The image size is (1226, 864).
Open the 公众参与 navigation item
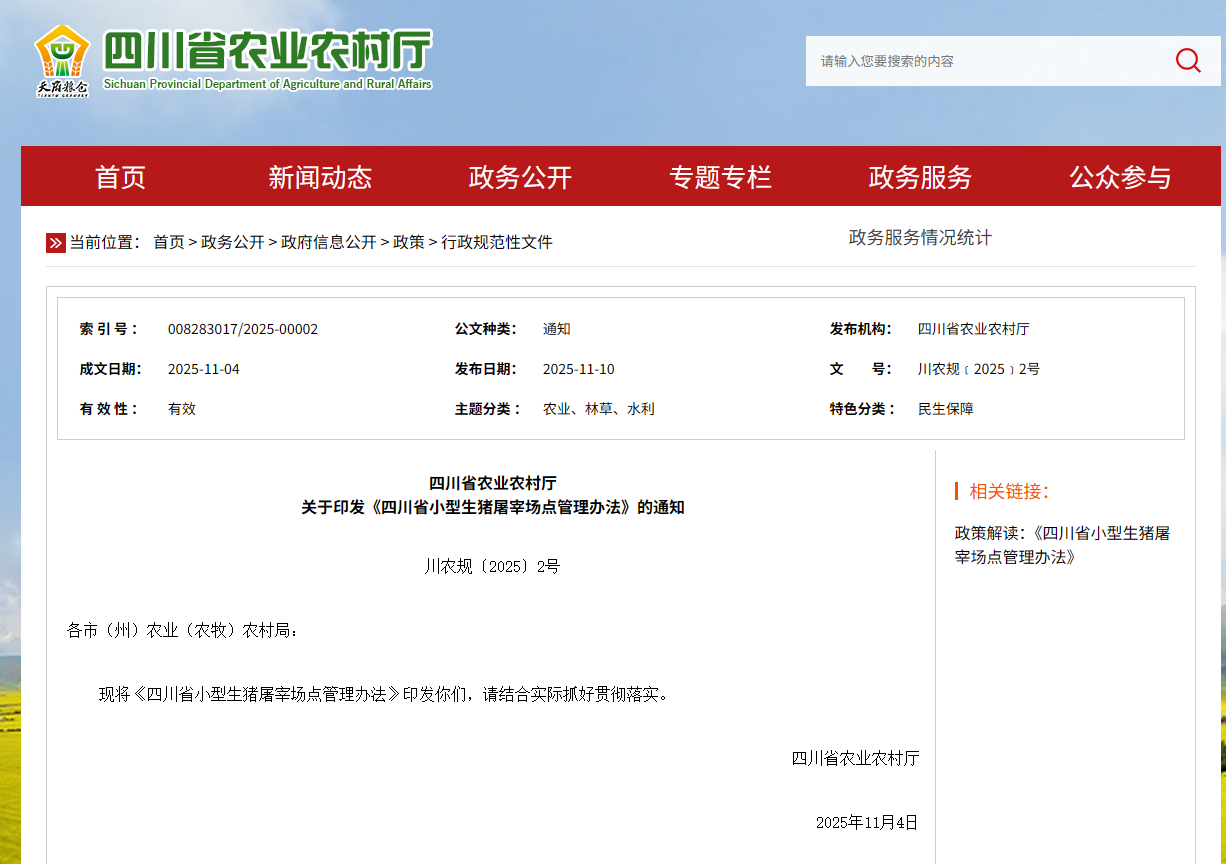(1120, 177)
